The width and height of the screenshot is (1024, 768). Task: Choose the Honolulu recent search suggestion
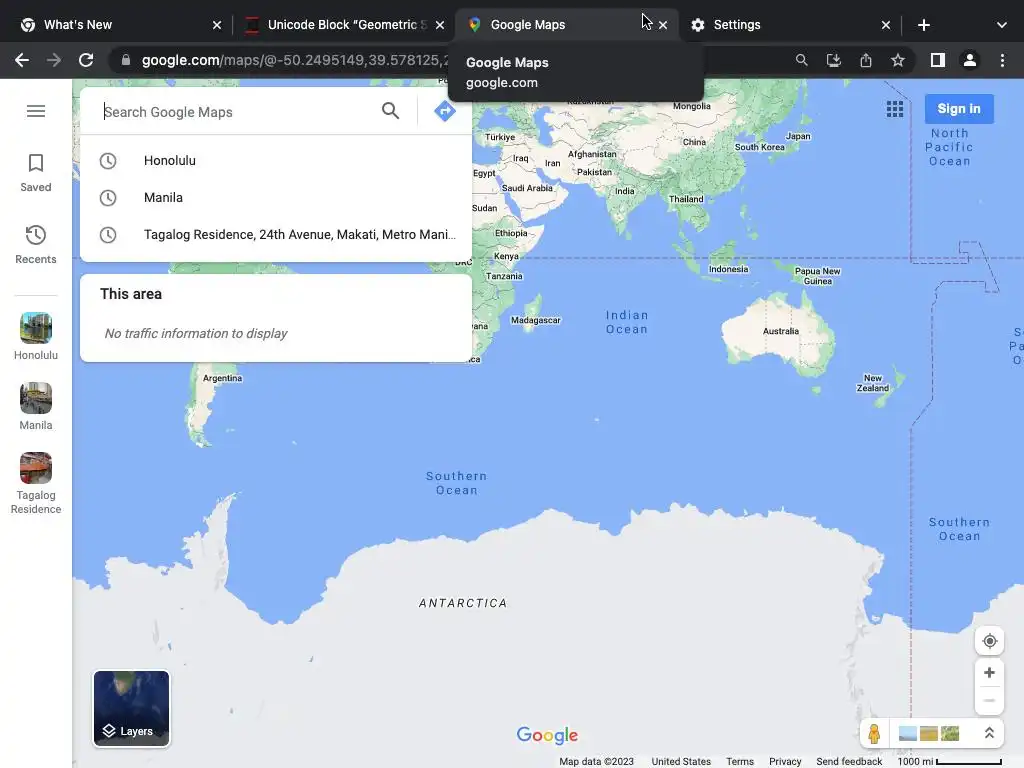pyautogui.click(x=276, y=161)
